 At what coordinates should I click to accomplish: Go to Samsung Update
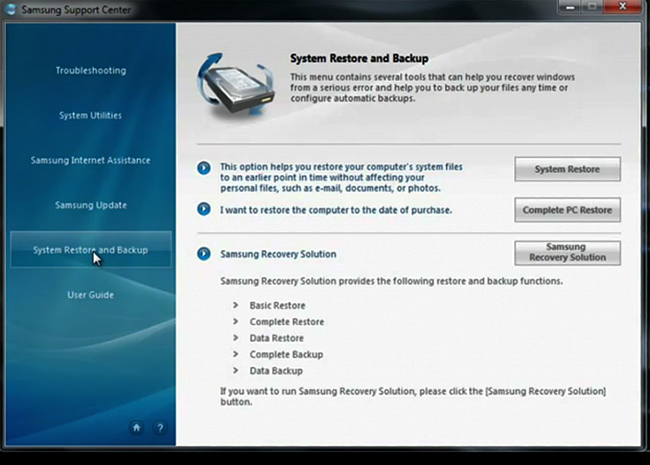pyautogui.click(x=91, y=205)
